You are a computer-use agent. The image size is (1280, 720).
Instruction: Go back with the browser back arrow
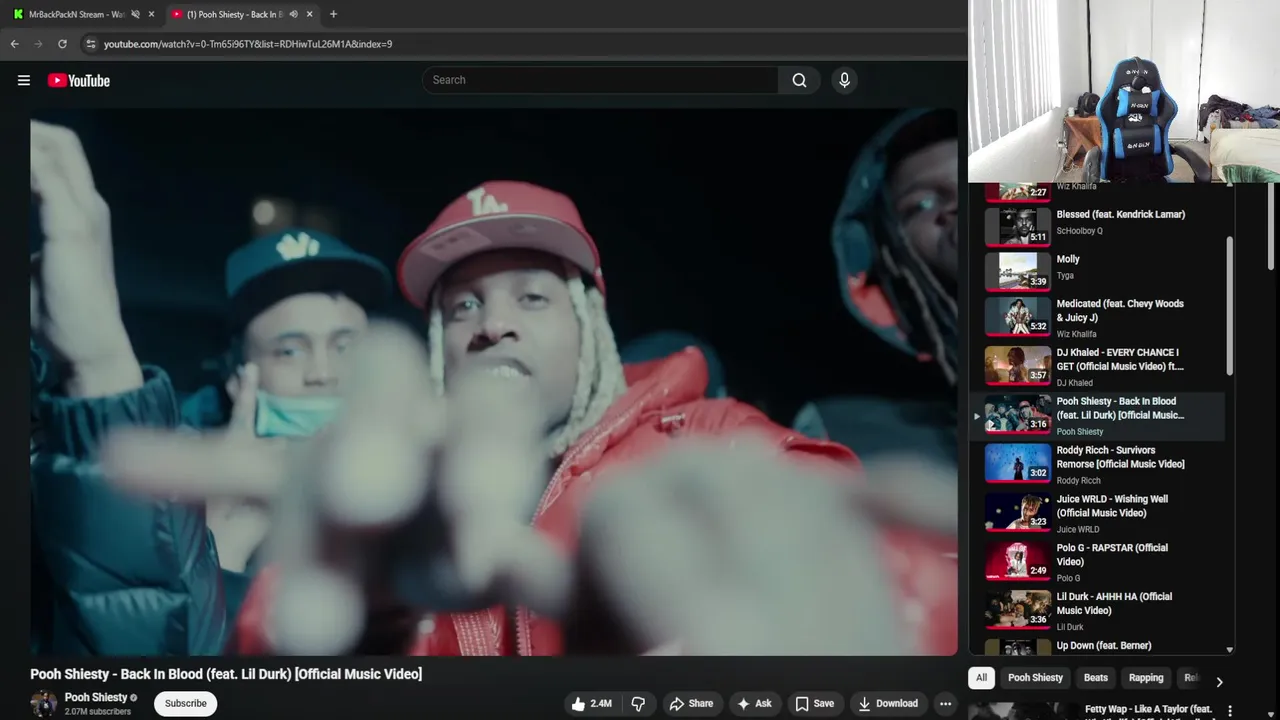click(14, 44)
